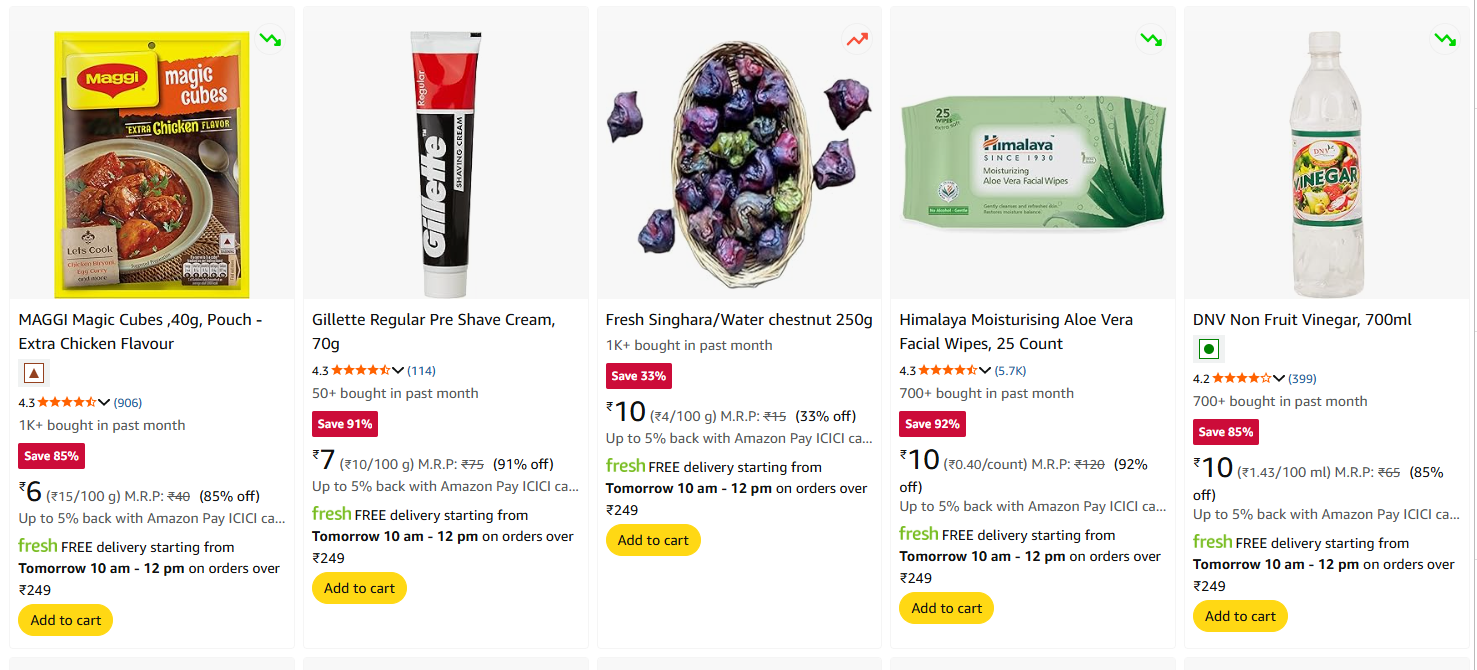Open rating breakdown chevron for DNV Vinegar

pos(1279,379)
